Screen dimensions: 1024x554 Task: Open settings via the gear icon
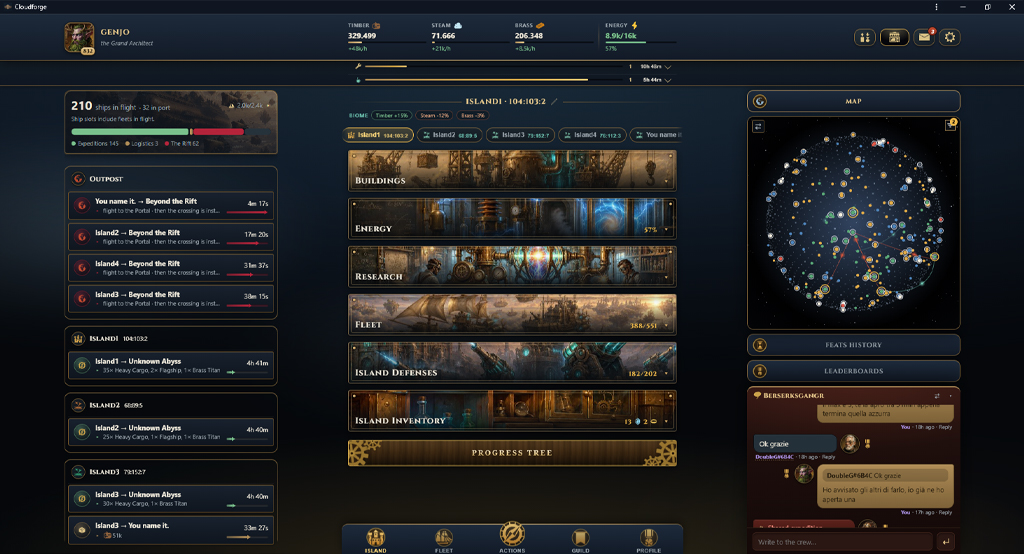pyautogui.click(x=950, y=37)
